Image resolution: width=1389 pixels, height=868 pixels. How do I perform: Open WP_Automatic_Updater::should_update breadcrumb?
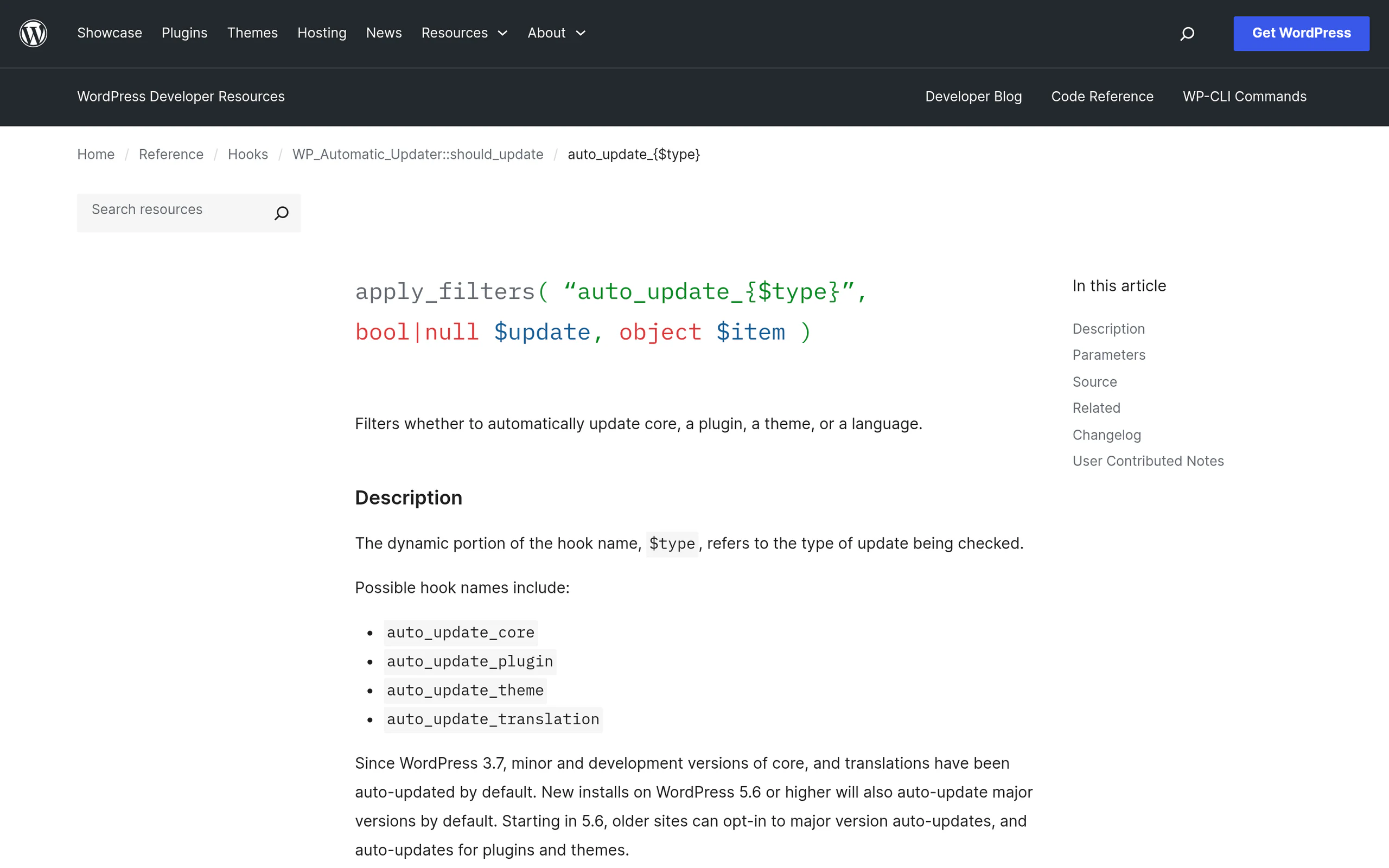418,155
